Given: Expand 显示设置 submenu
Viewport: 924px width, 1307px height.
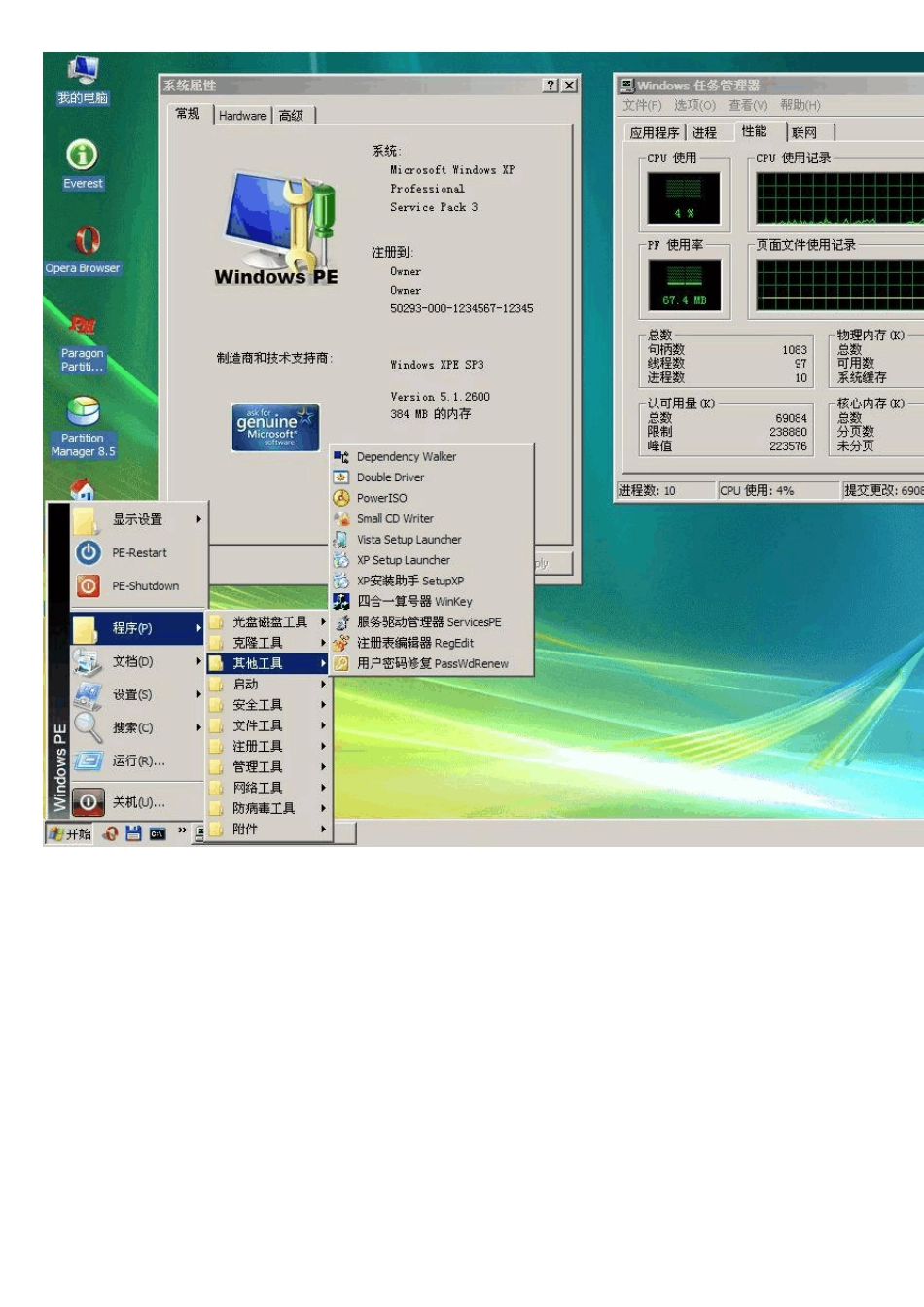Looking at the screenshot, I should [x=138, y=519].
